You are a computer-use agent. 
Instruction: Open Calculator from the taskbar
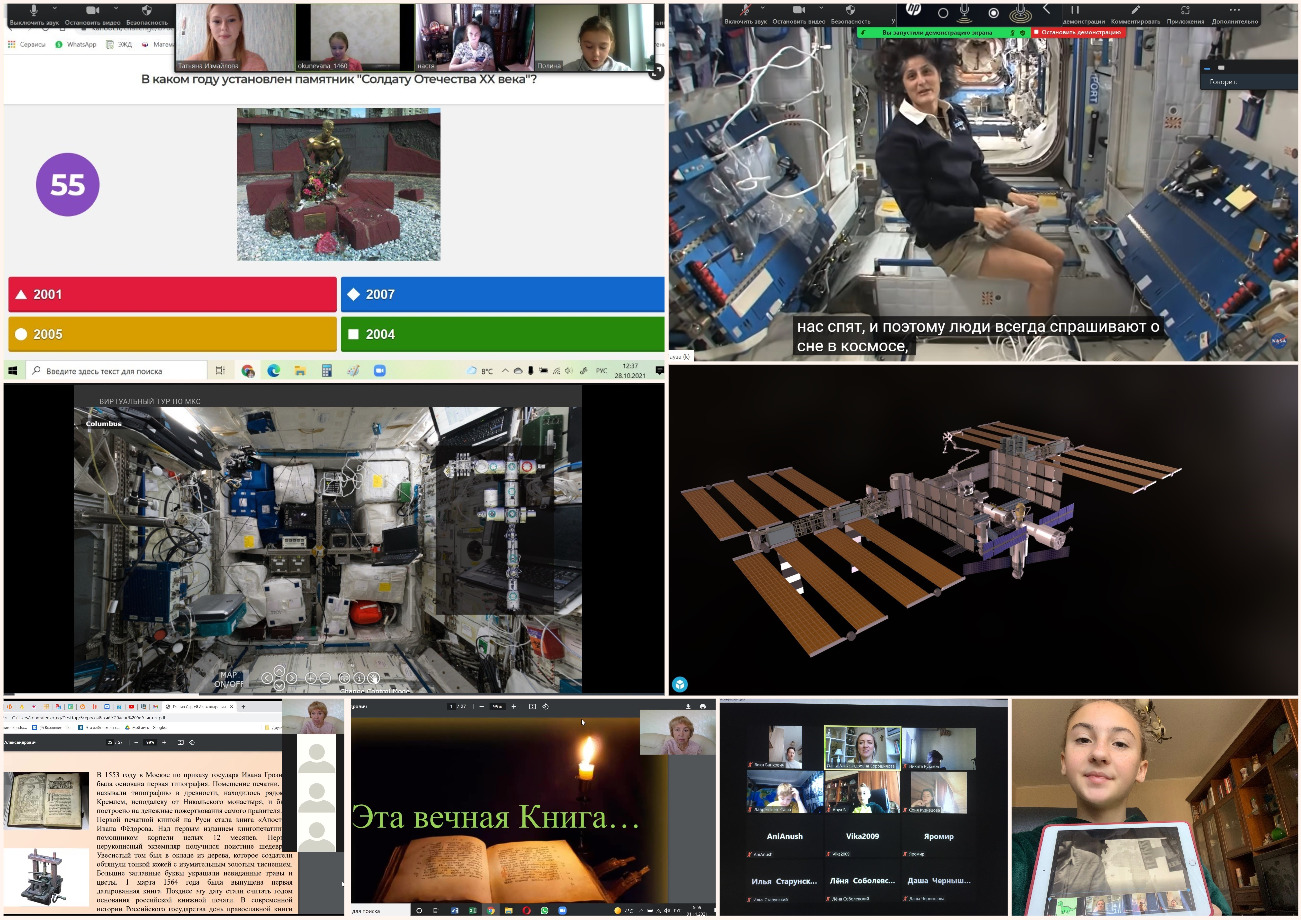326,370
